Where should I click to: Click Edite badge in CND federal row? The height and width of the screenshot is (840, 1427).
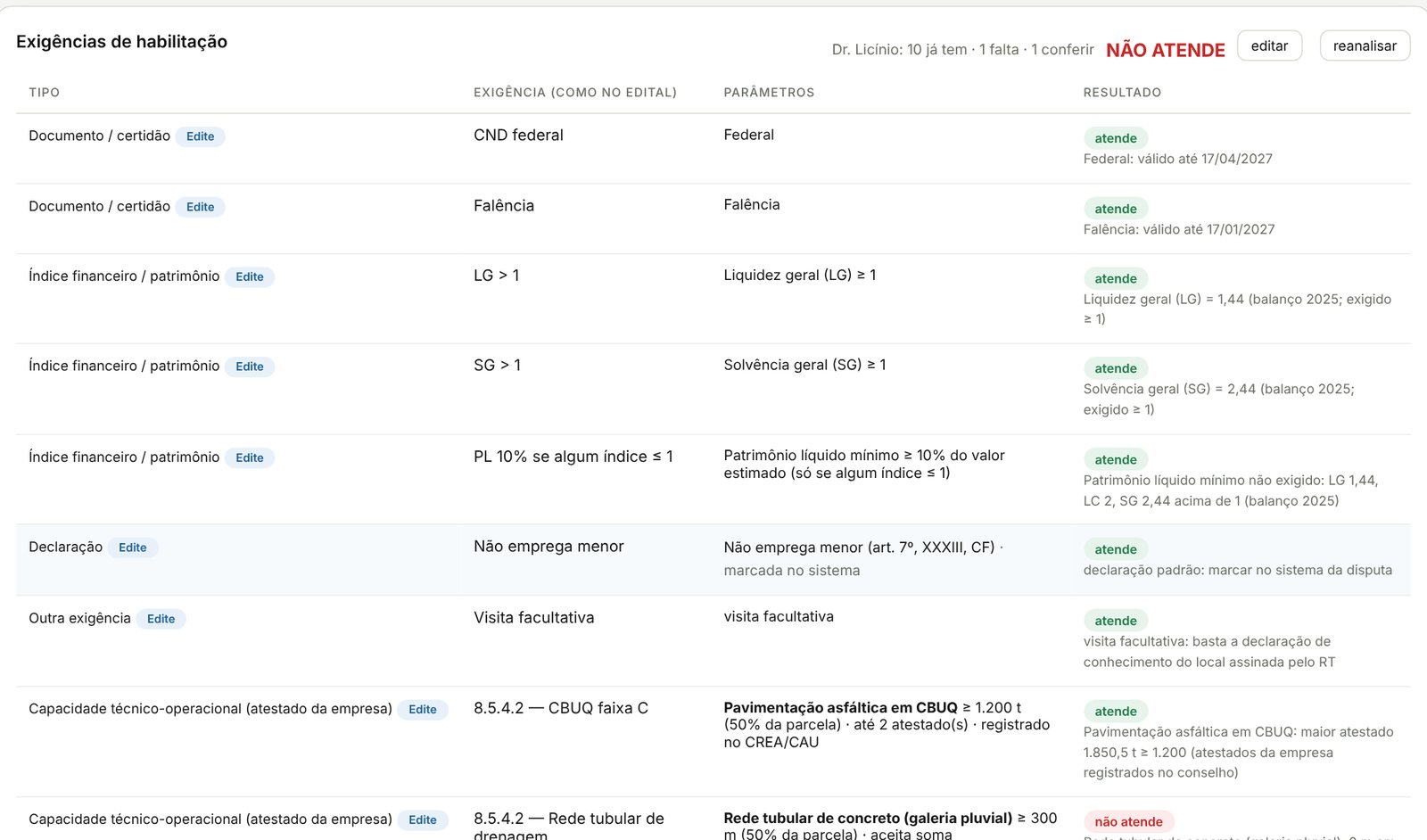click(x=200, y=136)
